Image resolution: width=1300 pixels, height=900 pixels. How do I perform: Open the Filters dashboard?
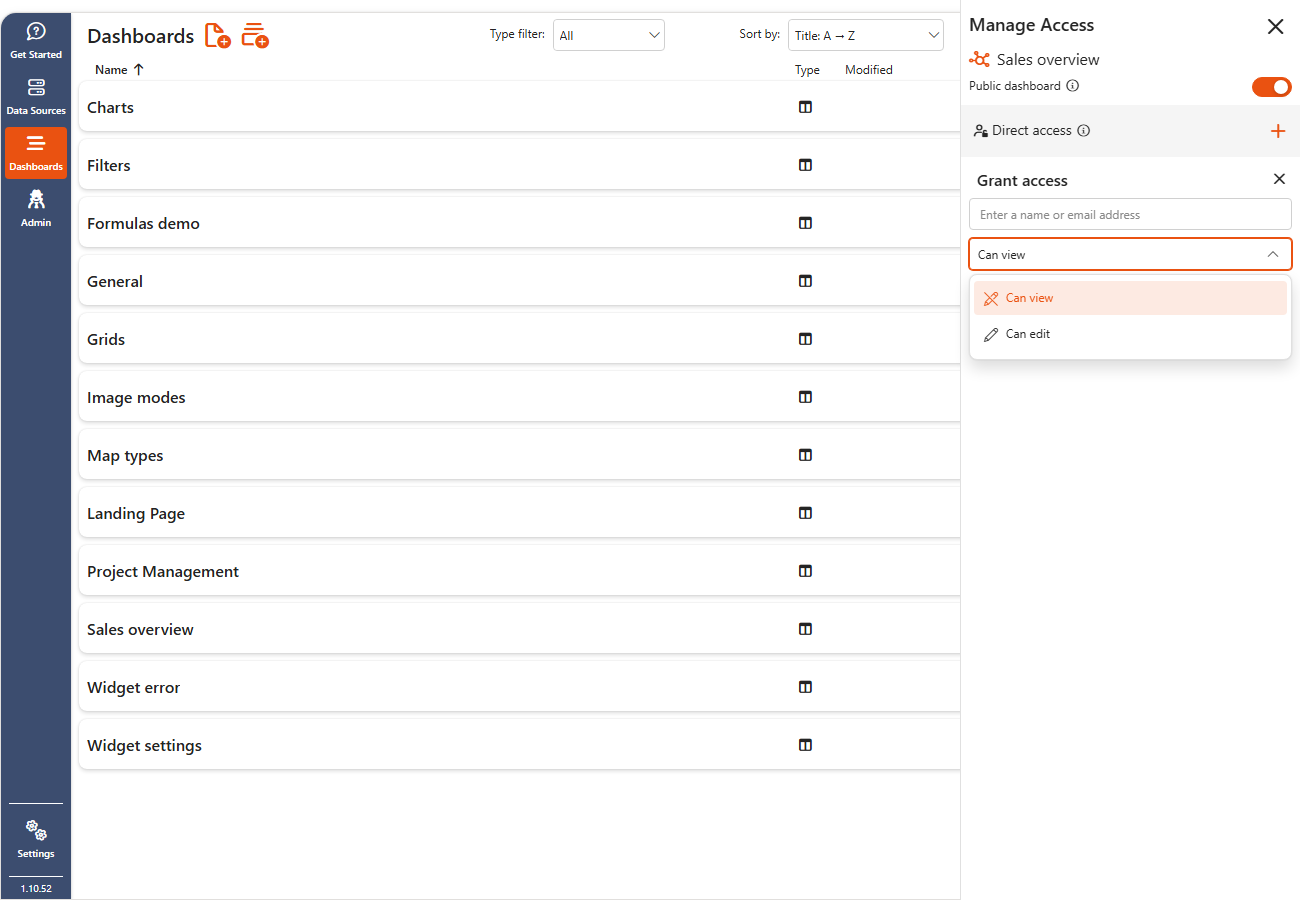(109, 165)
